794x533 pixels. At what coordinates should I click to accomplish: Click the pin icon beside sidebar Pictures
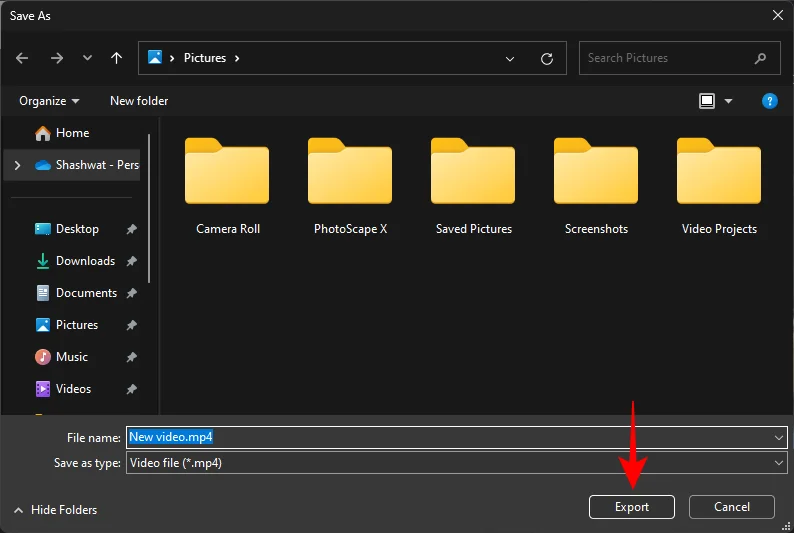(132, 325)
